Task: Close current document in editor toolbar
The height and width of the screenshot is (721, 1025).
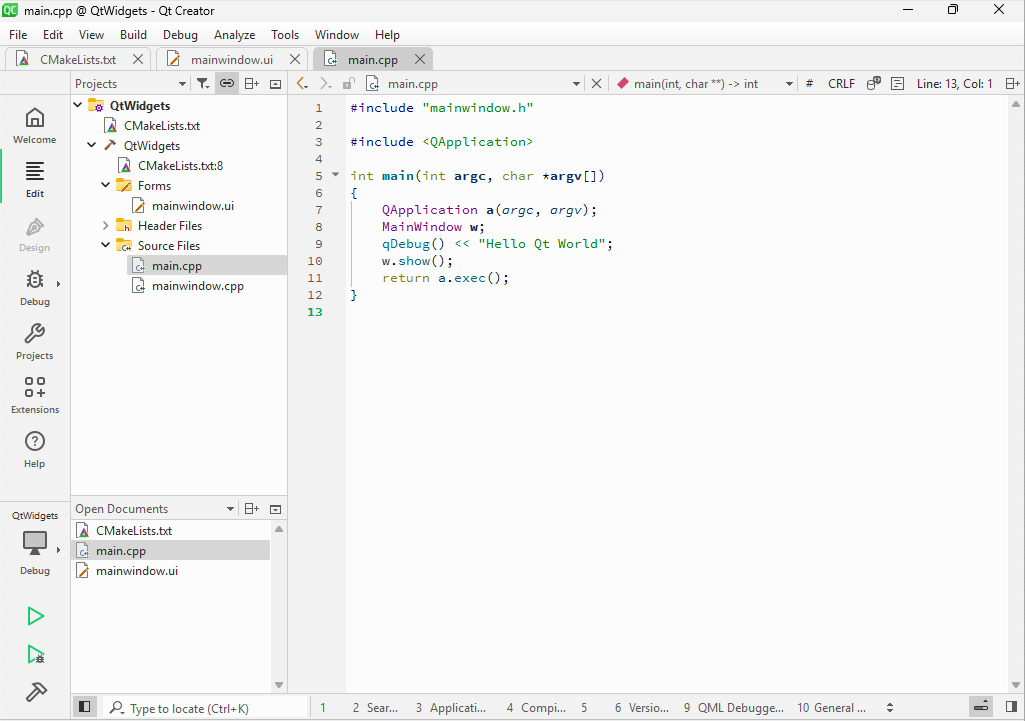Action: click(x=596, y=84)
